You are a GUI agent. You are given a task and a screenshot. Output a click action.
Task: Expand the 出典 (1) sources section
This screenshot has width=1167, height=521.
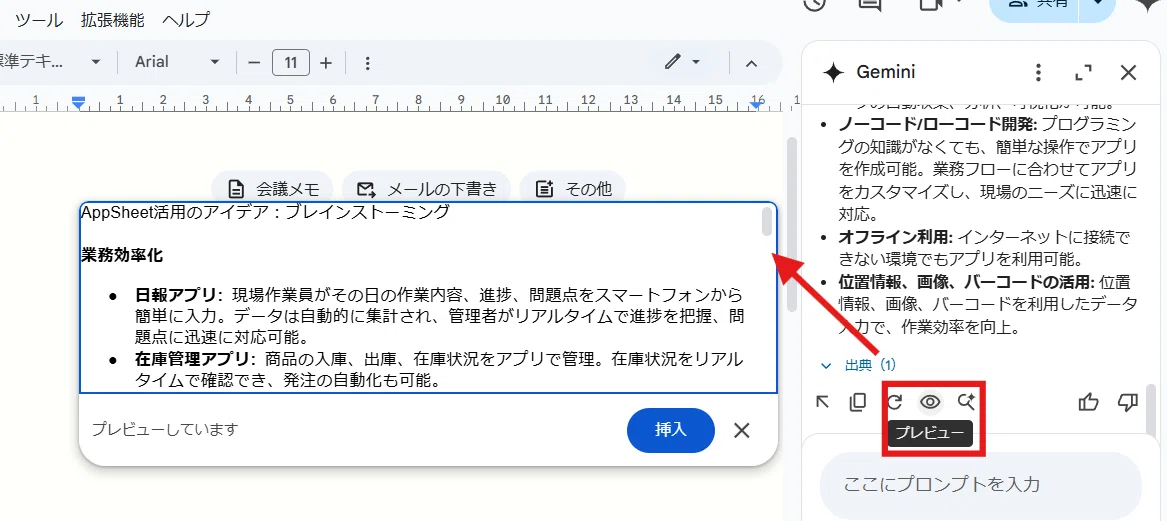coord(858,365)
